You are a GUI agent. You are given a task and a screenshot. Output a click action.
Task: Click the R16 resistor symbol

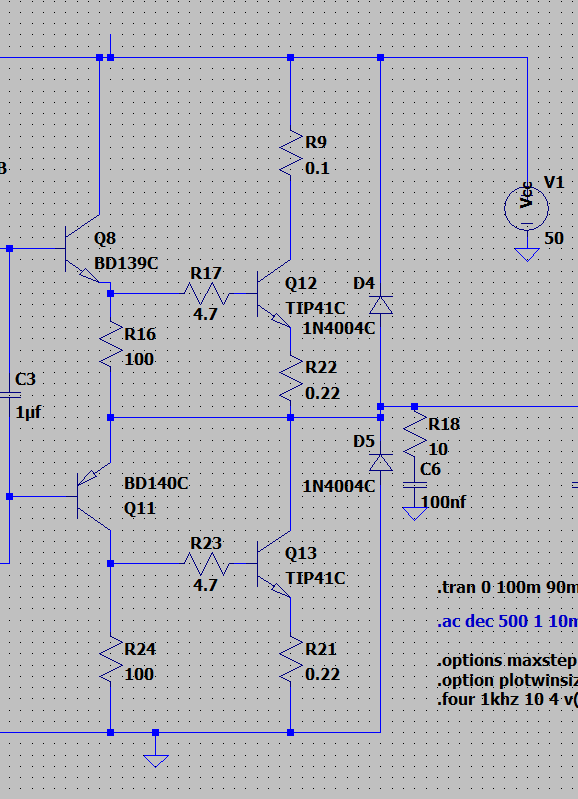tap(111, 344)
